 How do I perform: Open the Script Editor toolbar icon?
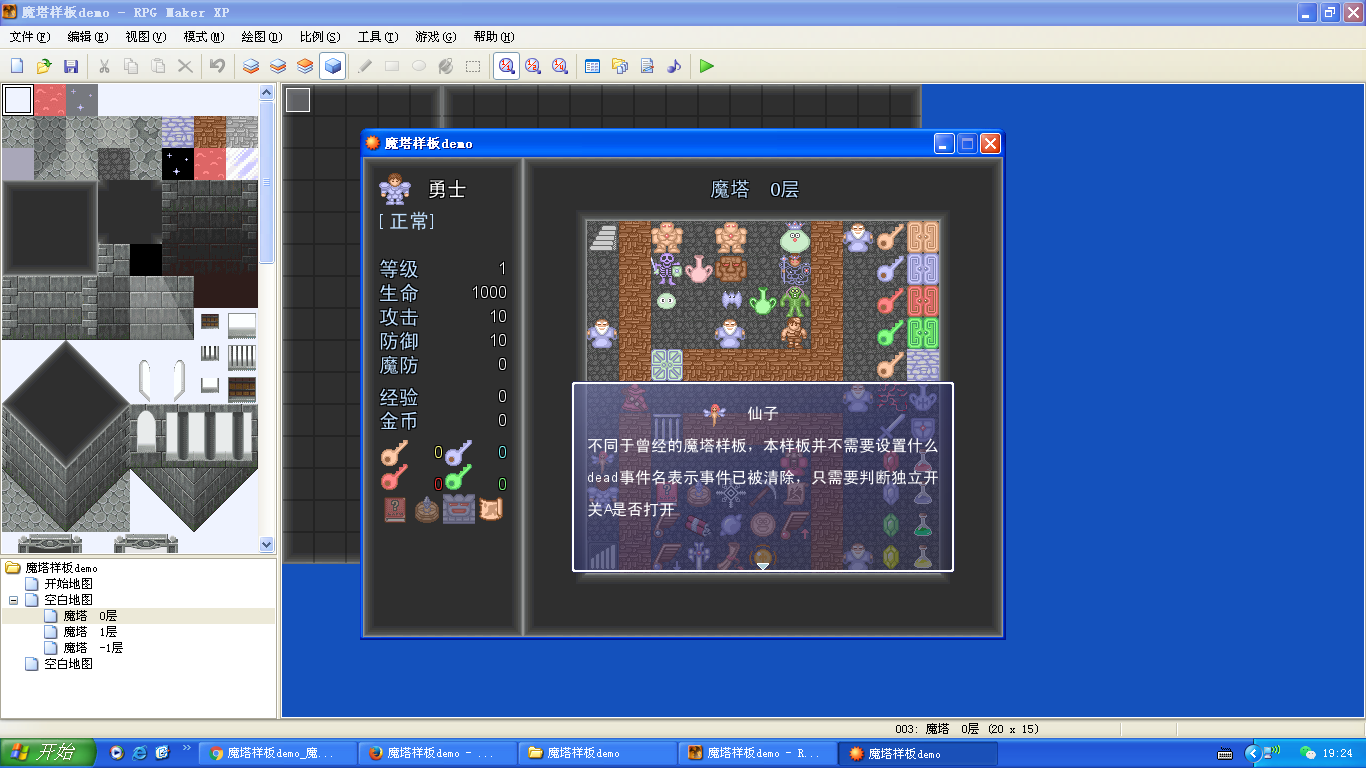[647, 66]
